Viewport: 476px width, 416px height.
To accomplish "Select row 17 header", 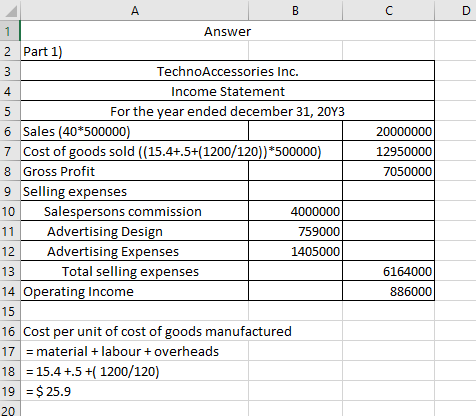I will point(10,351).
